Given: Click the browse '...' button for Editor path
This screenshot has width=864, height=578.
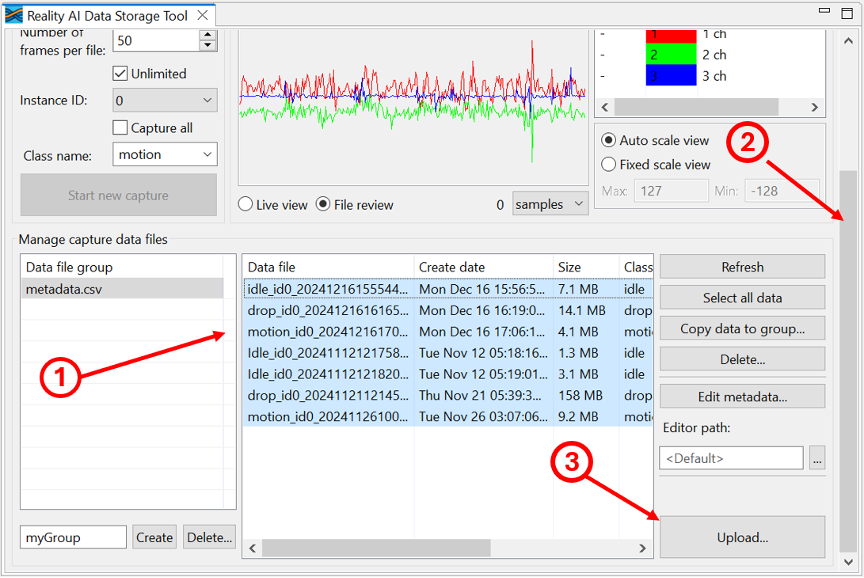Looking at the screenshot, I should click(x=817, y=458).
